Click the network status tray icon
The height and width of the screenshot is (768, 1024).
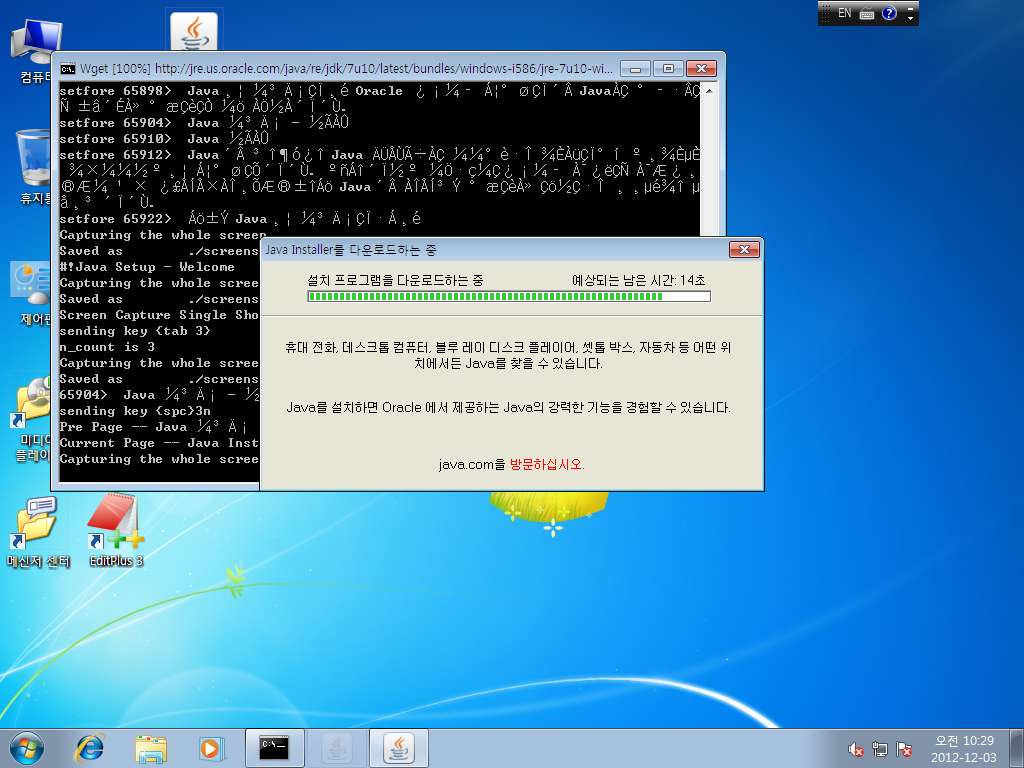(880, 749)
